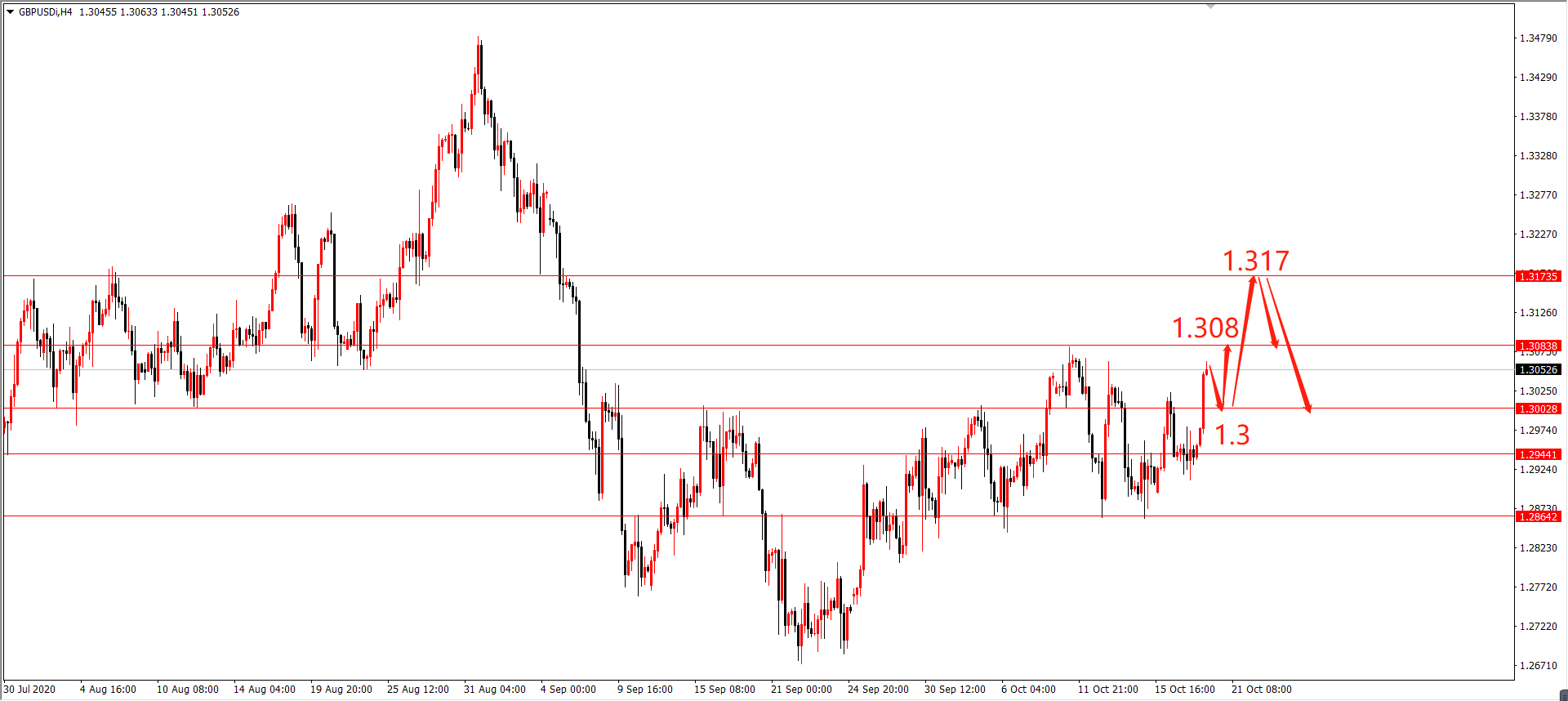This screenshot has width=1568, height=701.
Task: Click the 21 Oct 08:00 time label
Action: pyautogui.click(x=1262, y=690)
